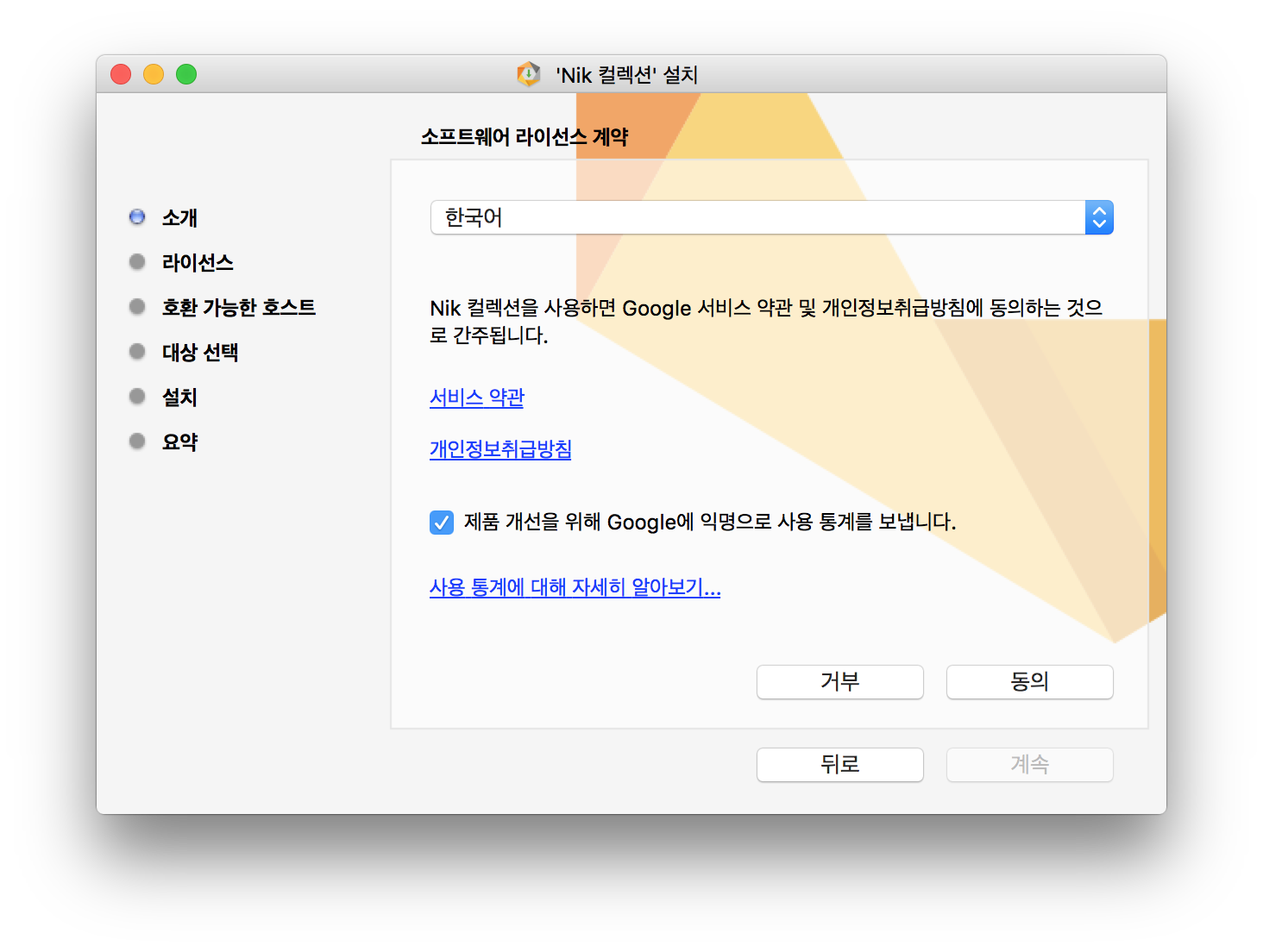Click the 제품 개선을 위해 checkbox label text
This screenshot has height=952, width=1263.
(x=710, y=523)
